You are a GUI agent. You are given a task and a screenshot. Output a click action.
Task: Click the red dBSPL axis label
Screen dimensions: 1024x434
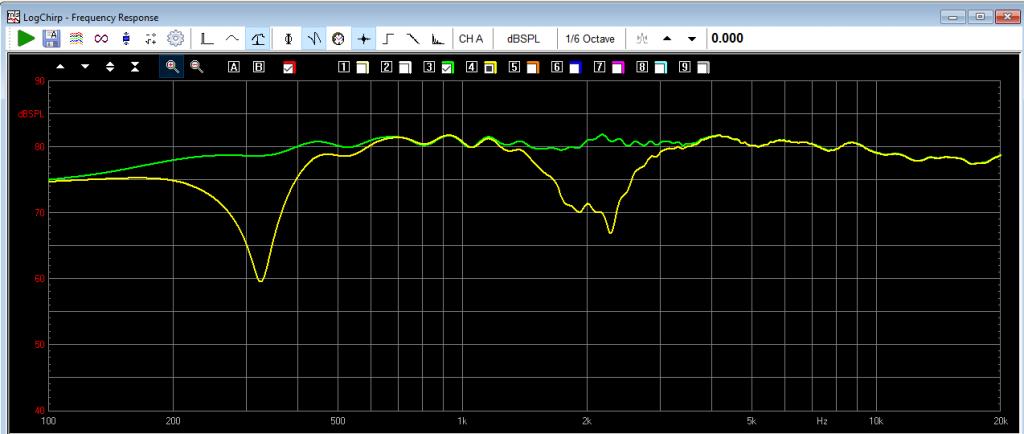[31, 114]
